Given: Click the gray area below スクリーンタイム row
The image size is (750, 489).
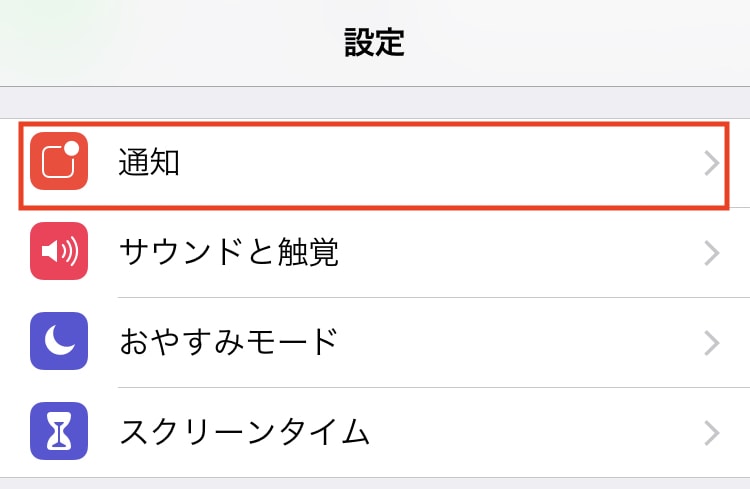Looking at the screenshot, I should [375, 484].
